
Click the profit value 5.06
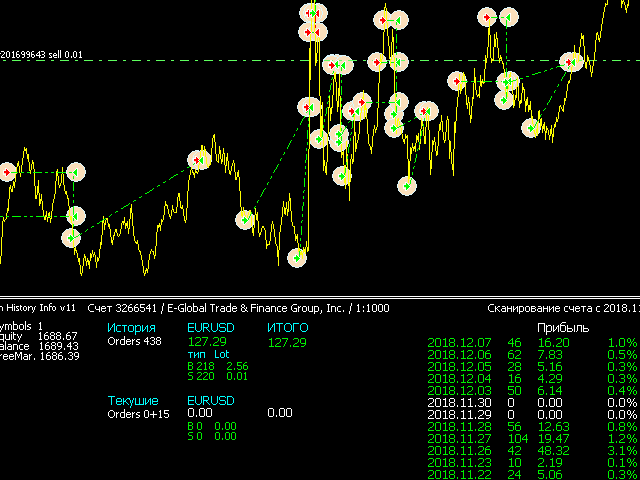pos(550,474)
